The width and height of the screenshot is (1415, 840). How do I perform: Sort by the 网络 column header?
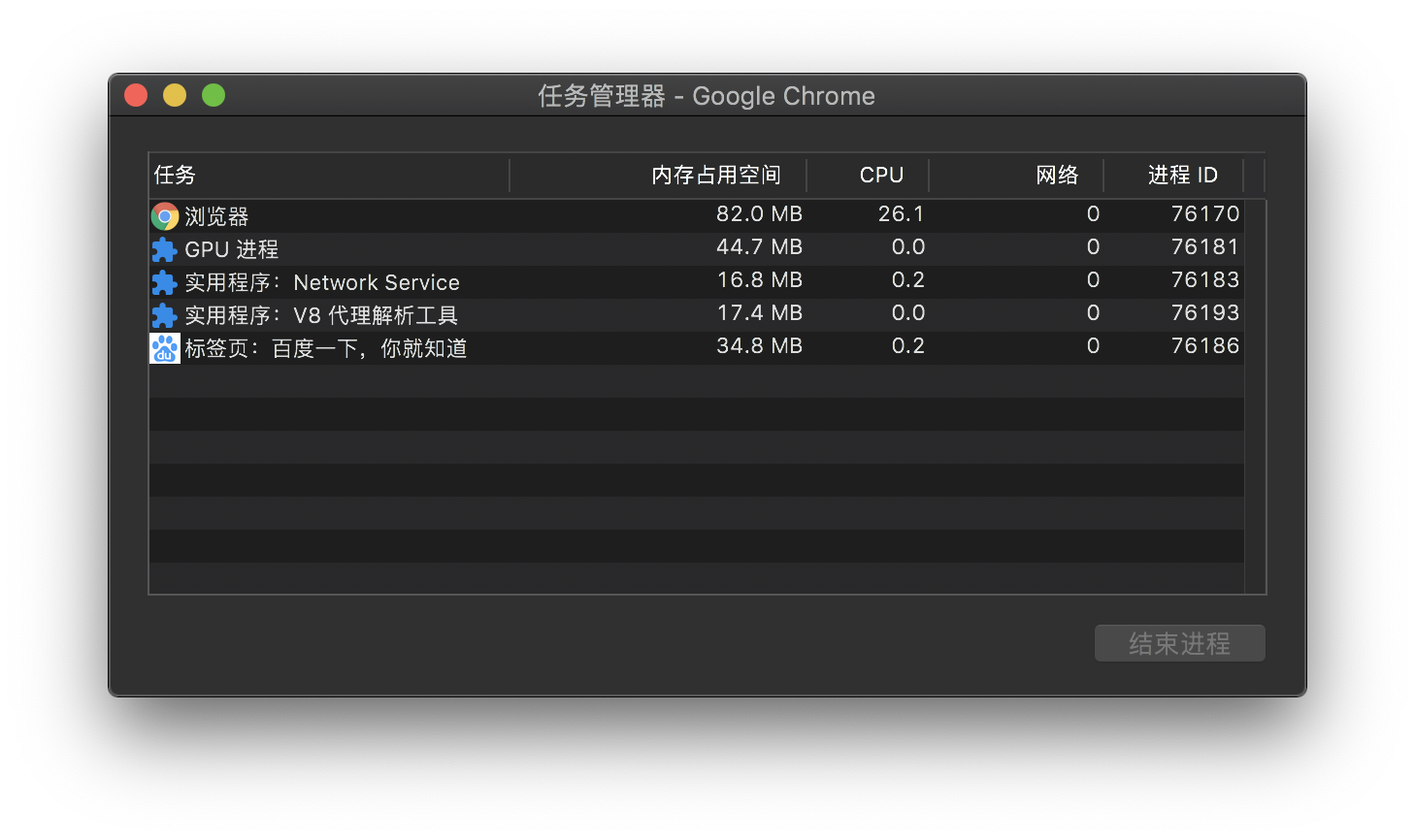[x=1056, y=175]
